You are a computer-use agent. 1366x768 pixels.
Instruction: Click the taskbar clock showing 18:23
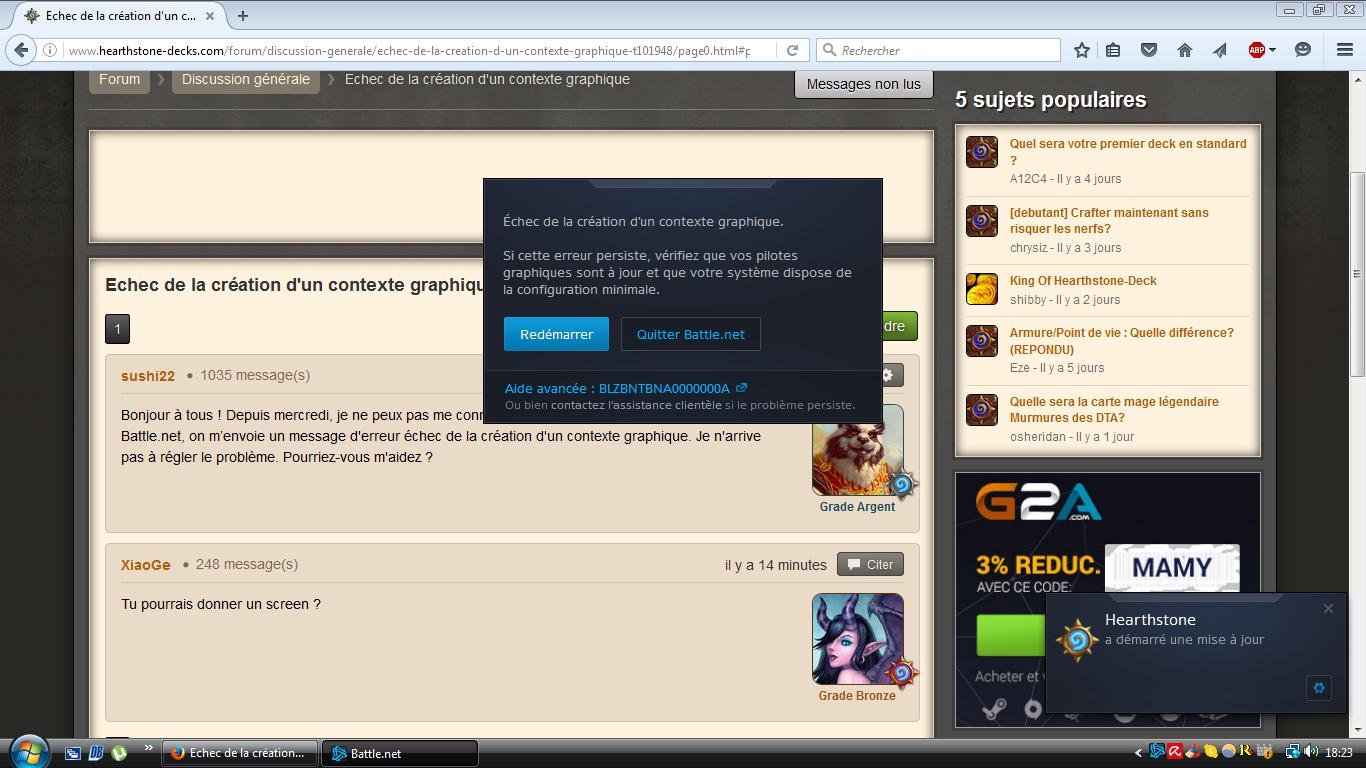tap(1339, 752)
